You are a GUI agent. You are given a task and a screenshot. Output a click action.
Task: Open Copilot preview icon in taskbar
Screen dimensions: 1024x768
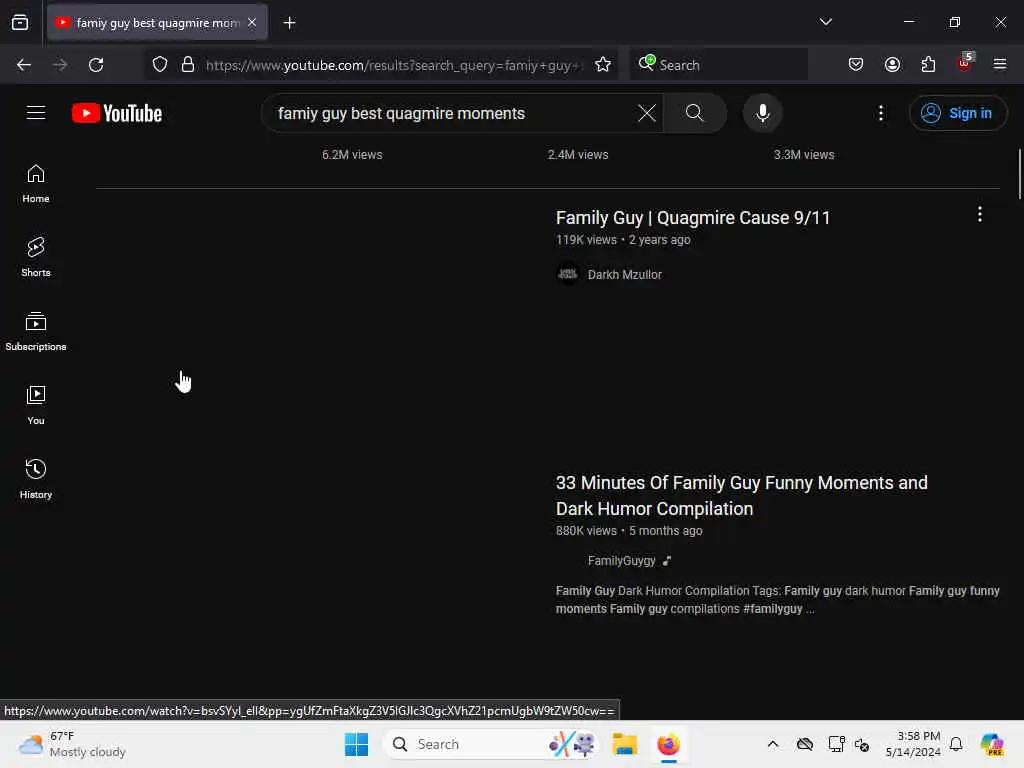pos(991,744)
